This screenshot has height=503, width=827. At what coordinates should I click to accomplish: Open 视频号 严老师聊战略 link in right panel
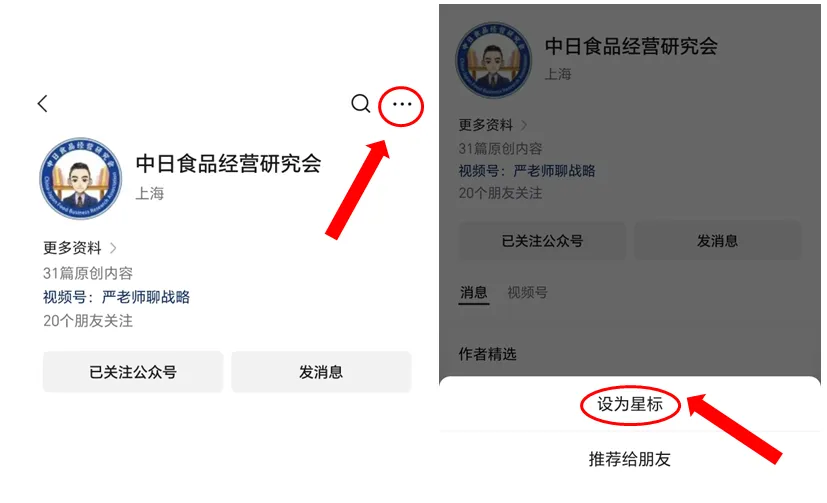coord(526,171)
